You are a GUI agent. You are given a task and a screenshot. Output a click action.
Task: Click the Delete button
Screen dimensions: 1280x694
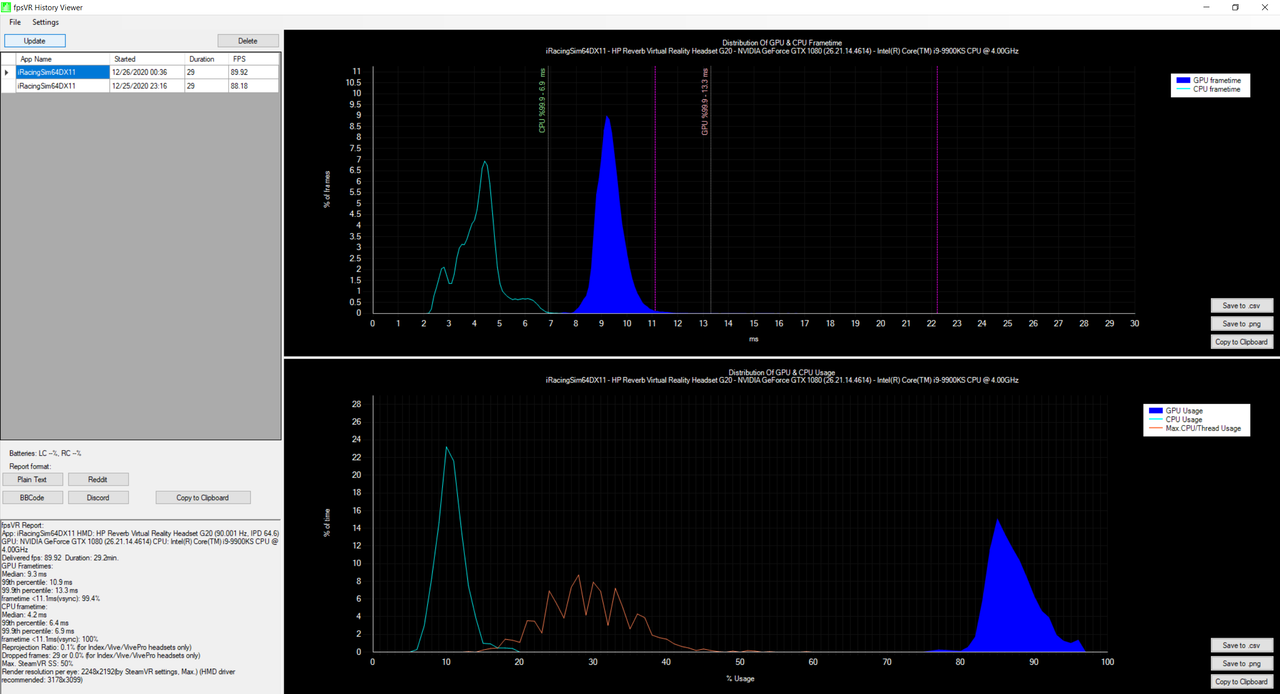[x=247, y=41]
